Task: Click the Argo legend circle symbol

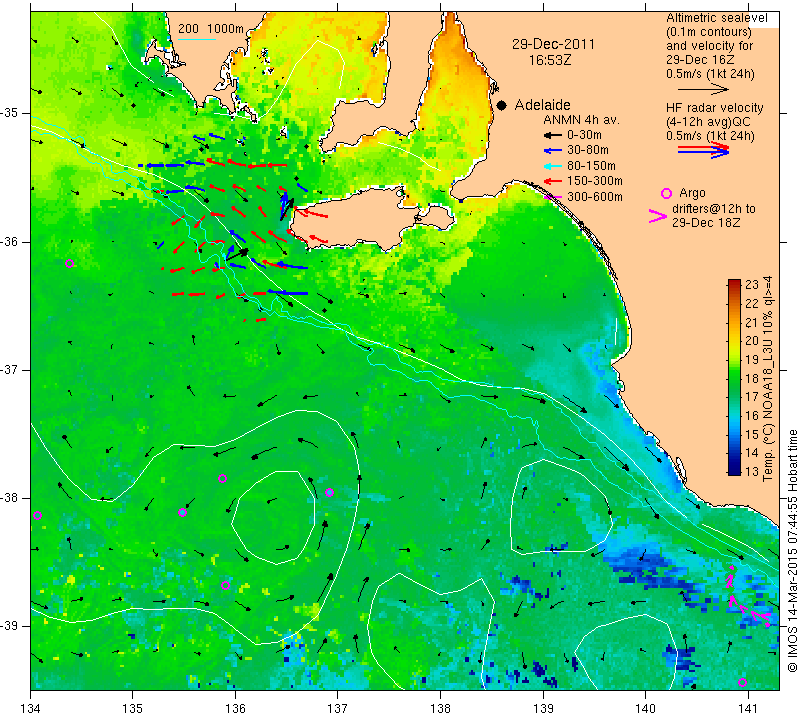Action: coord(666,193)
